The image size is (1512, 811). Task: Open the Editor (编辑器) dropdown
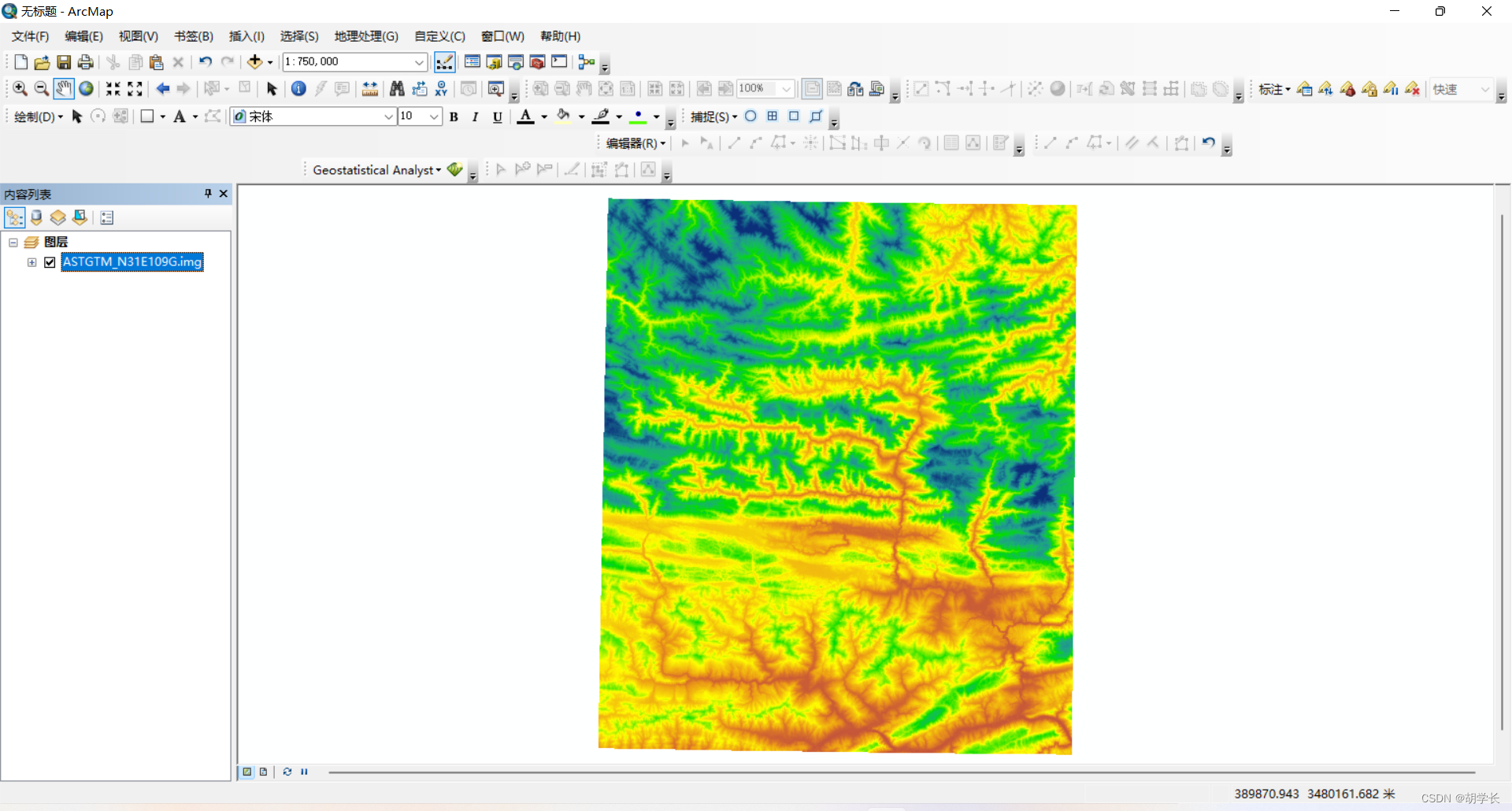pos(636,143)
